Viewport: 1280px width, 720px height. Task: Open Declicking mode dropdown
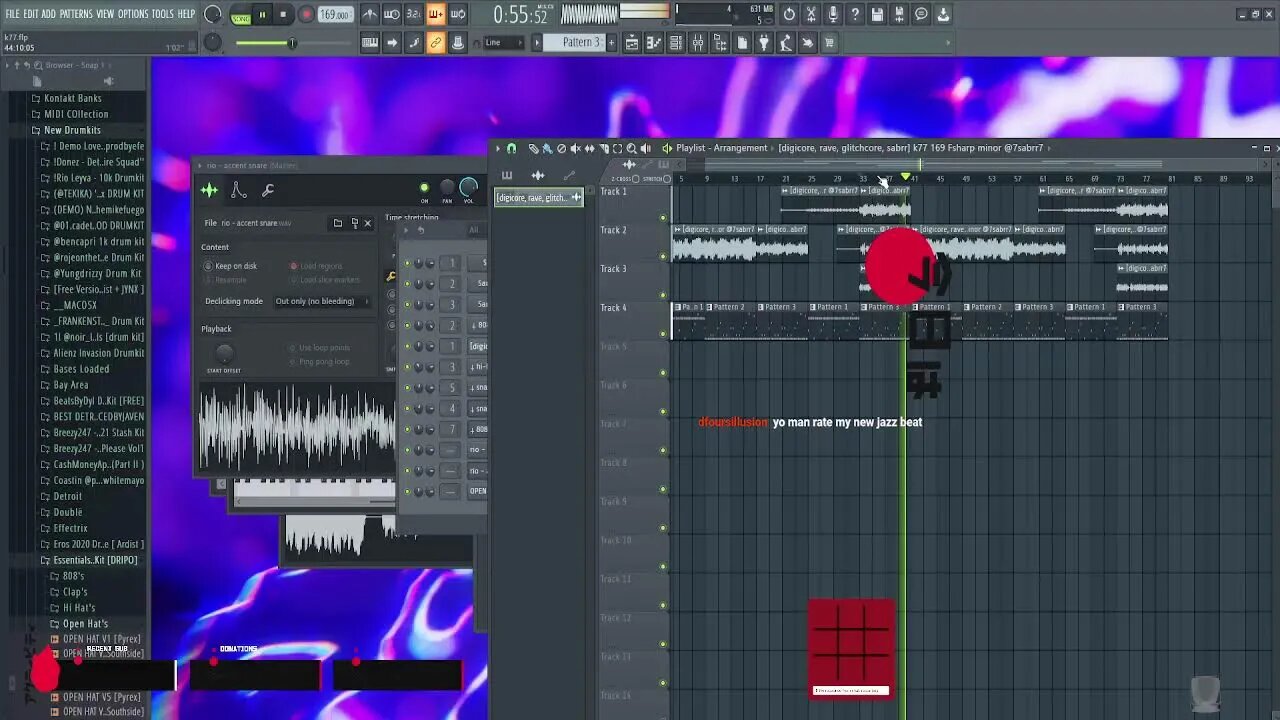[x=321, y=301]
